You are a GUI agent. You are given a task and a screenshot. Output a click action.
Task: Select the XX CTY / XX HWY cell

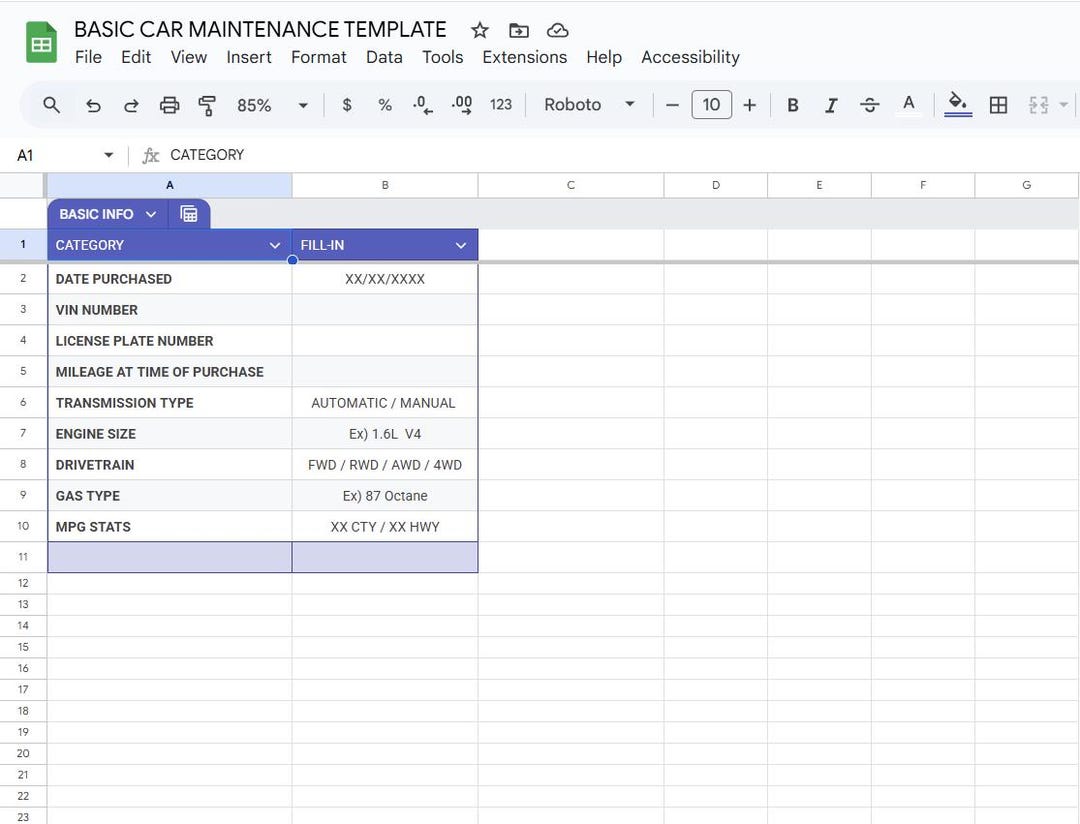point(385,527)
